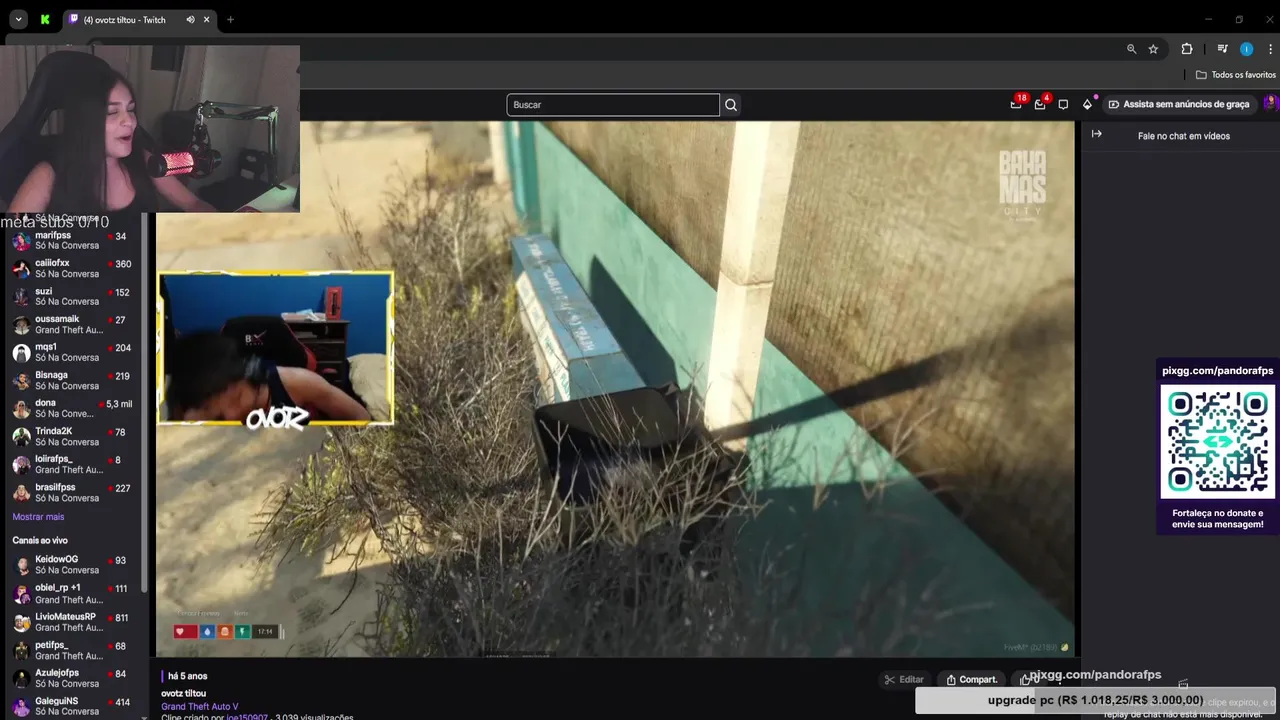The height and width of the screenshot is (720, 1280).
Task: Expand the tab search dropdown arrow
Action: point(18,19)
